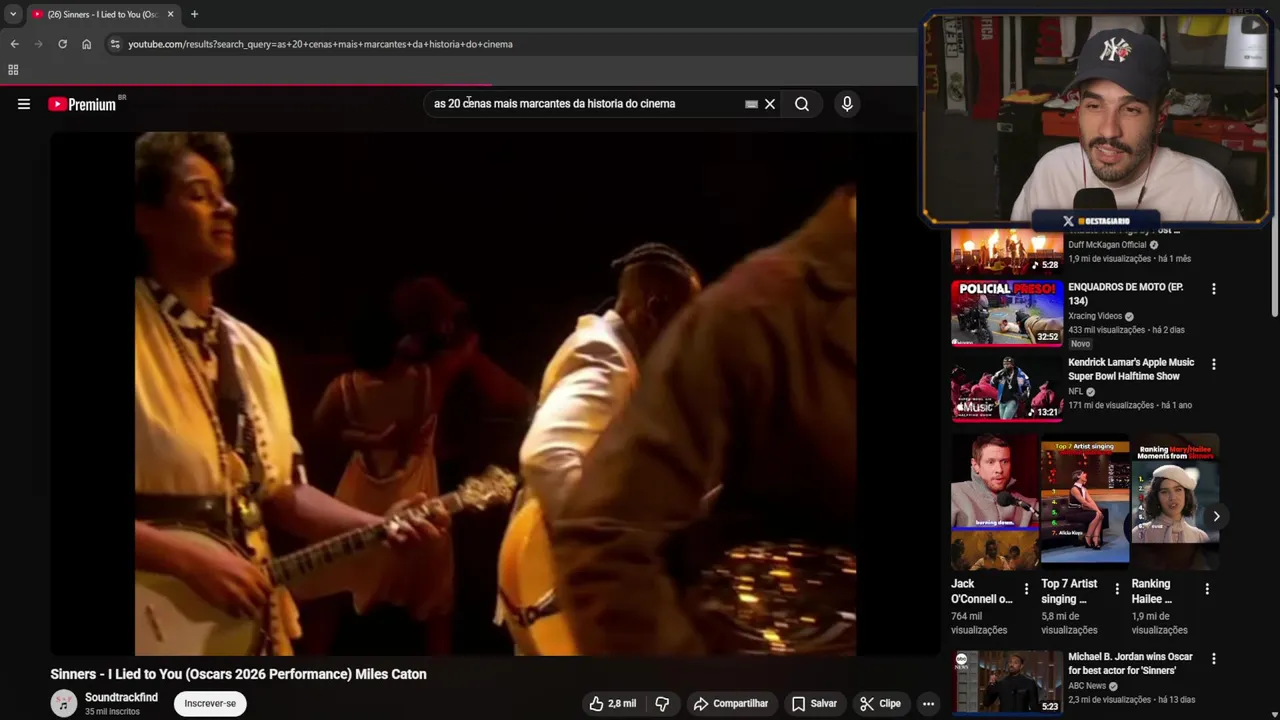Open the Soundtrackfind channel name link

[x=121, y=697]
